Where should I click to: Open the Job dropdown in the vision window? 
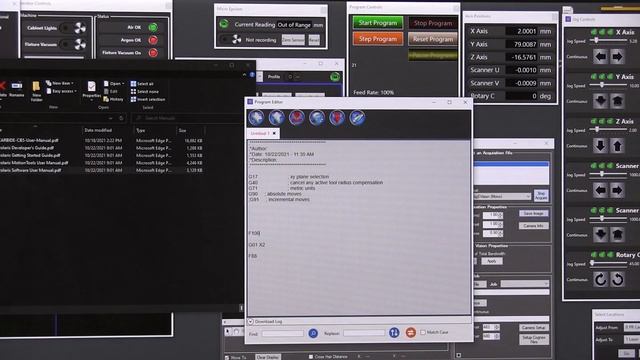tap(524, 284)
